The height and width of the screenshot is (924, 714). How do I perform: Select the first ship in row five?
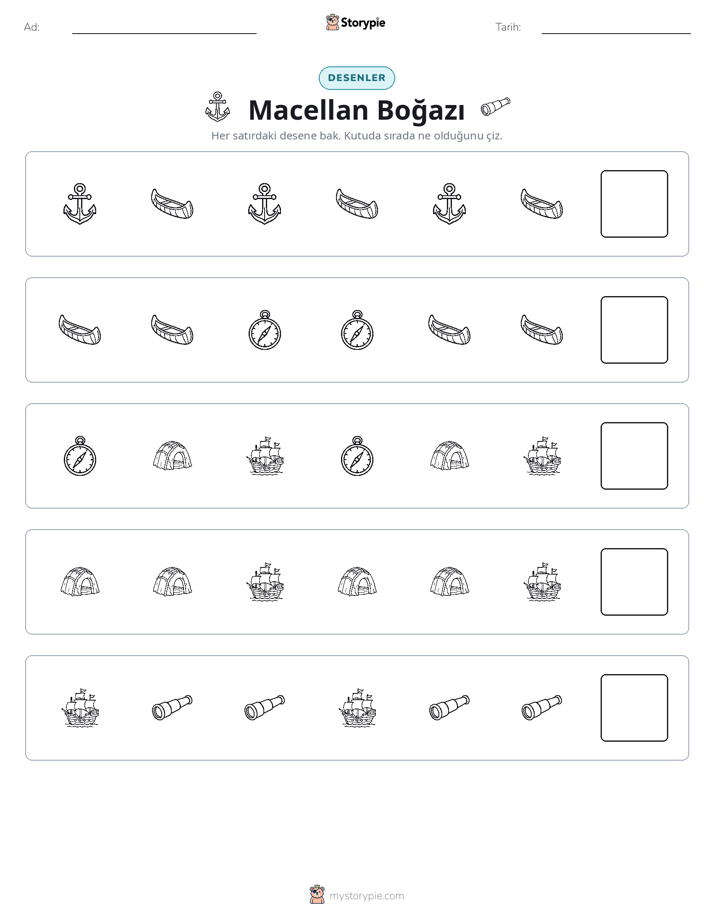[80, 708]
